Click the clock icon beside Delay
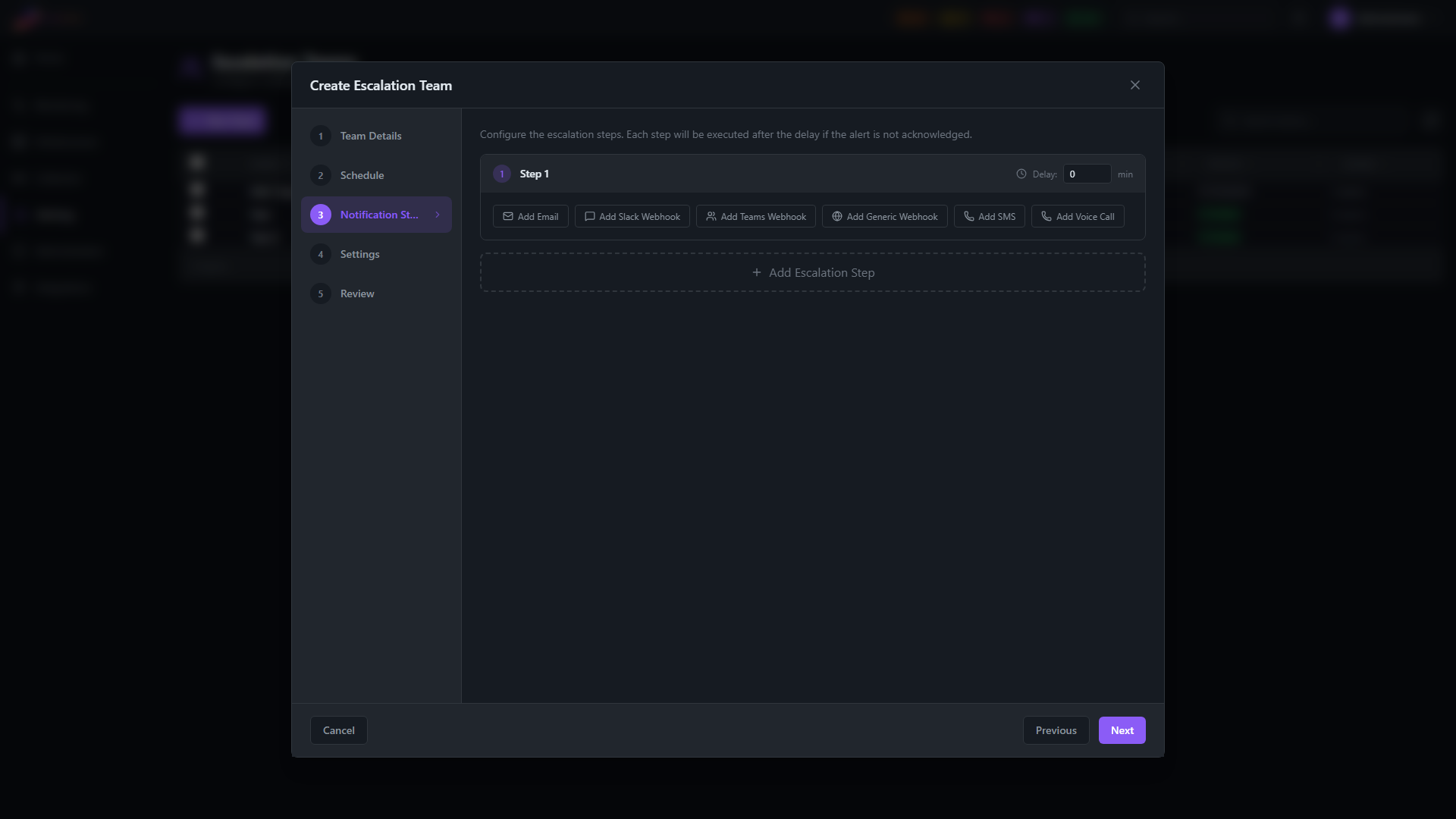 [x=1021, y=174]
